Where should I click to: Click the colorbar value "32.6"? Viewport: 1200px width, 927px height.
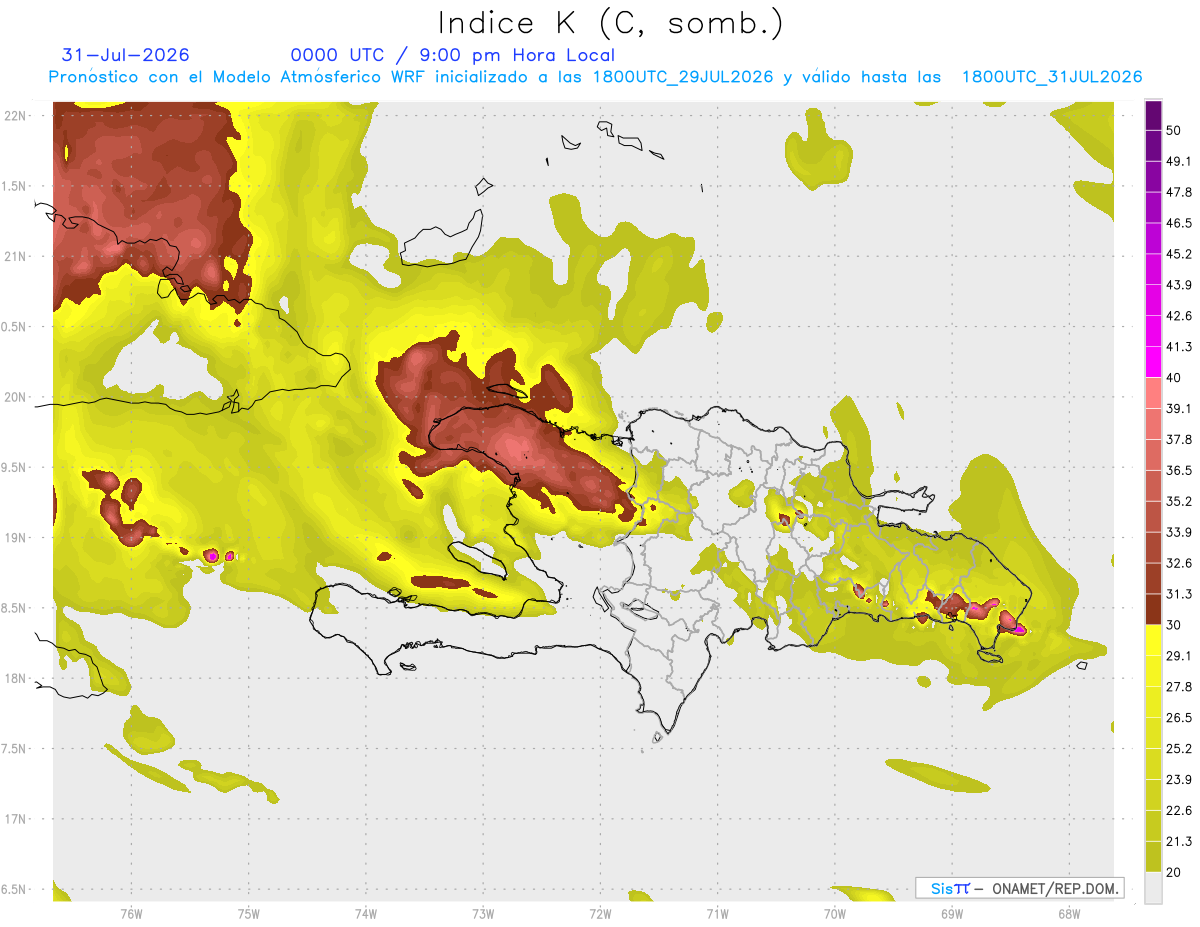coord(1179,563)
